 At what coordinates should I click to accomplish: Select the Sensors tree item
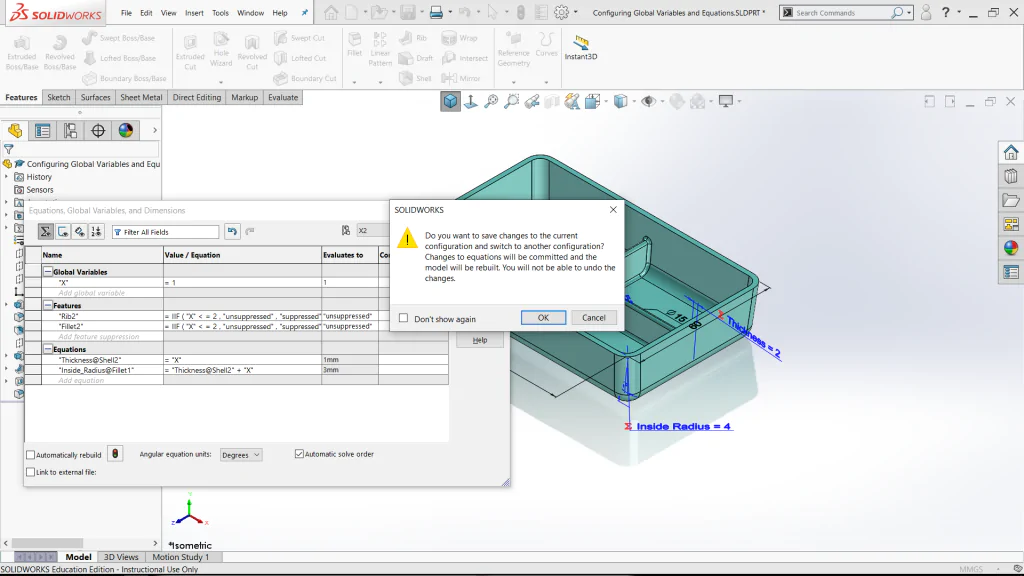click(x=40, y=190)
